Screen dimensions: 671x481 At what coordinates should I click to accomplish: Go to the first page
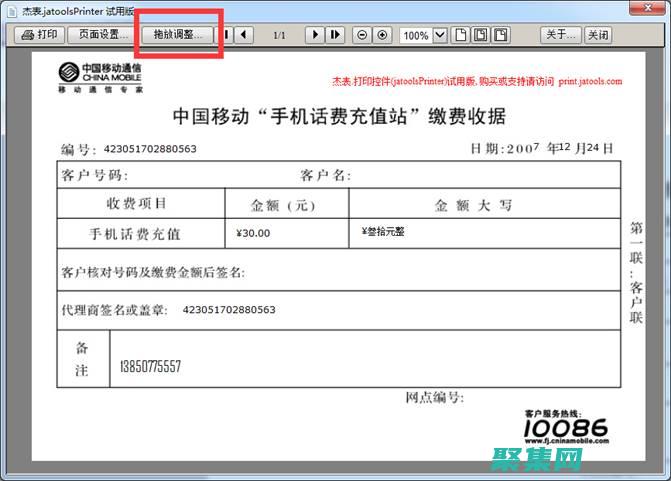click(228, 35)
